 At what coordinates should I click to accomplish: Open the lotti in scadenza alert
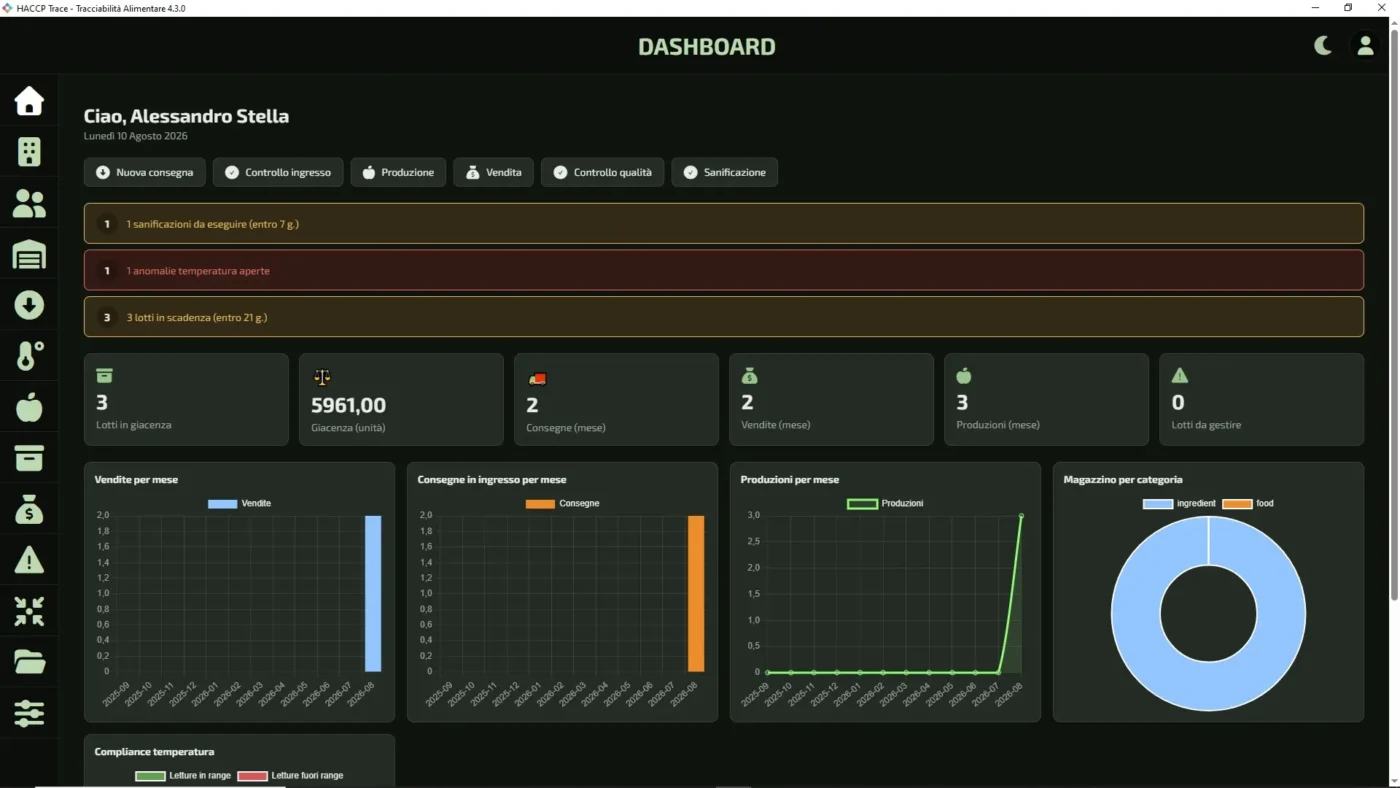(724, 317)
